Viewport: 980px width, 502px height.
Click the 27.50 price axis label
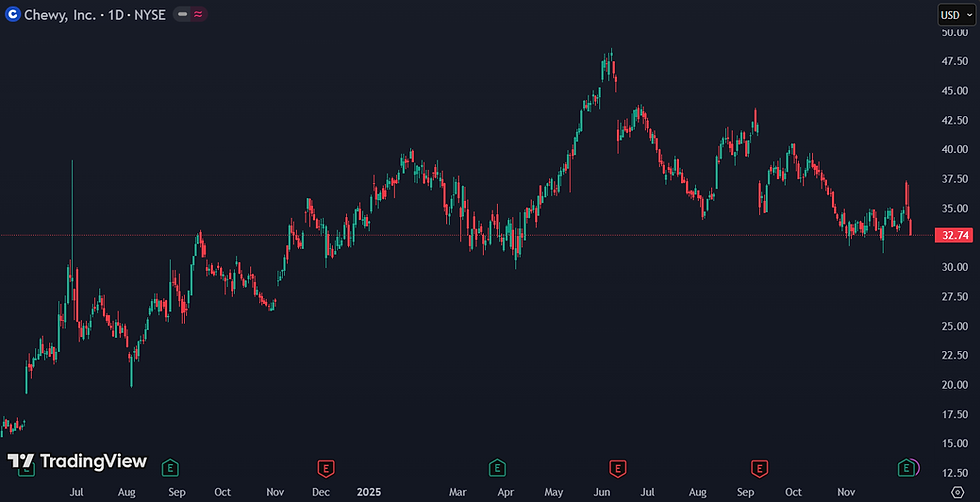pos(955,296)
